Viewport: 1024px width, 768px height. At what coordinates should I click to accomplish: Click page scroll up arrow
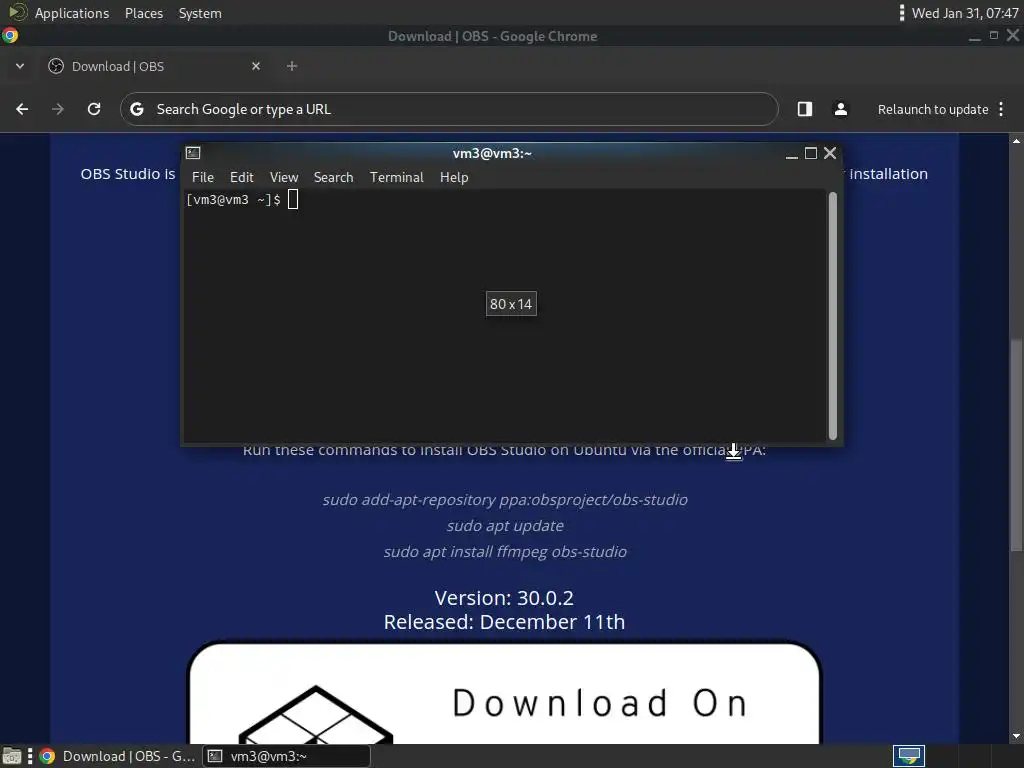tap(1016, 141)
